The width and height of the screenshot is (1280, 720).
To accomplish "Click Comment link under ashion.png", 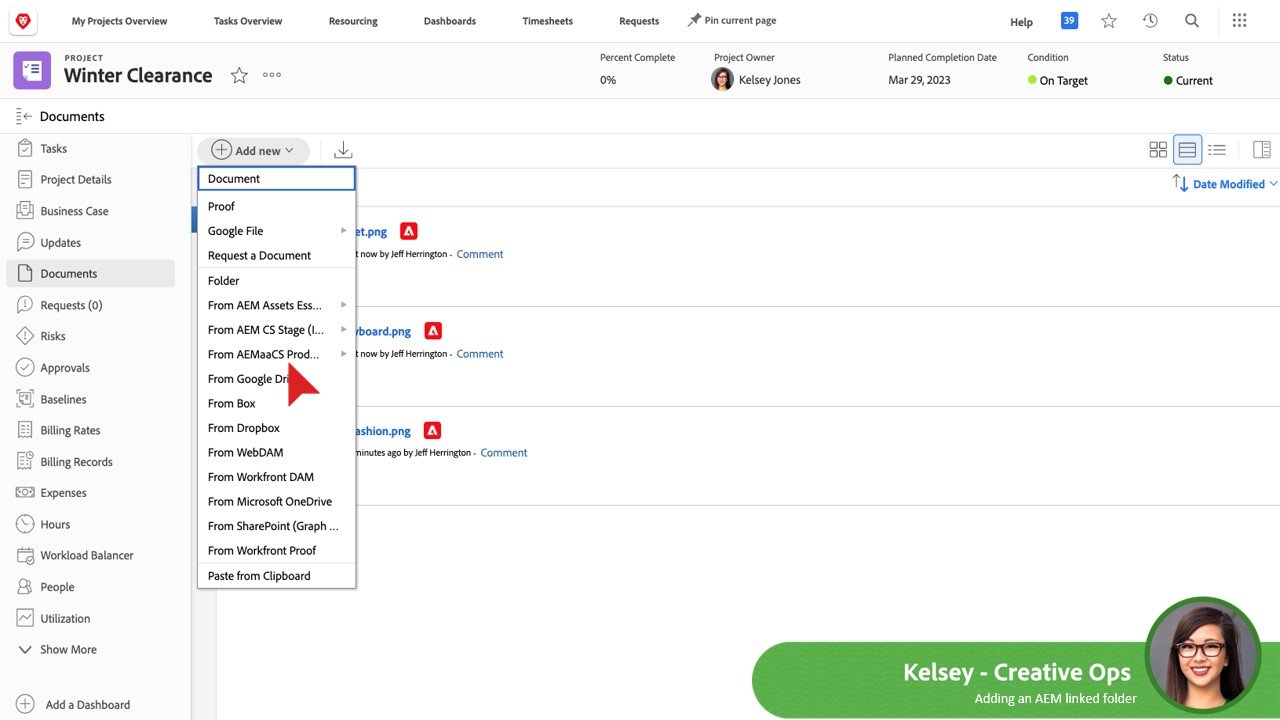I will click(504, 452).
